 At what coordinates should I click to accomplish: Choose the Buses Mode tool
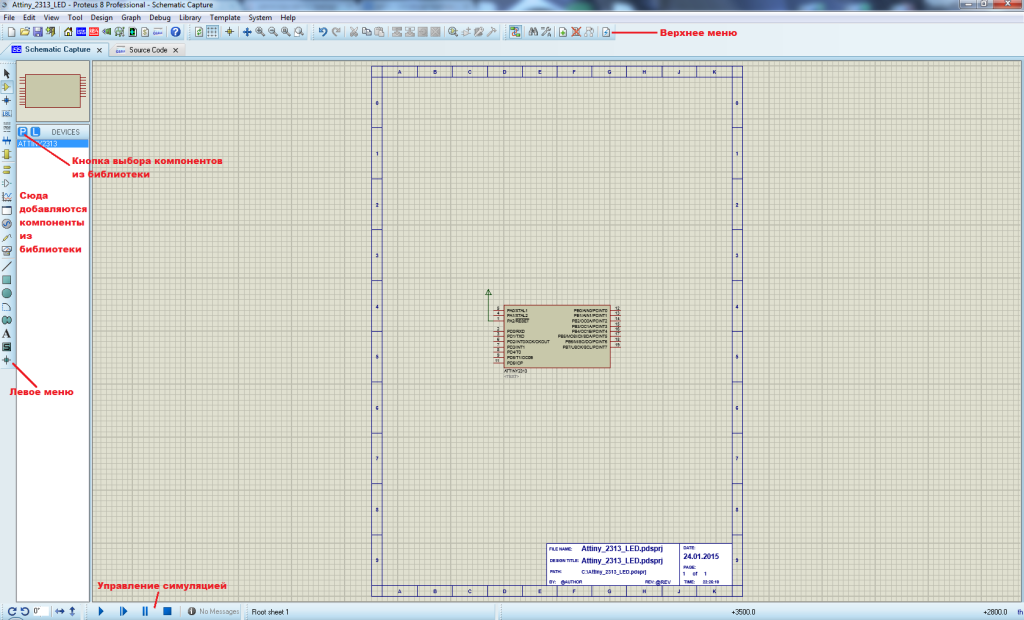(7, 140)
